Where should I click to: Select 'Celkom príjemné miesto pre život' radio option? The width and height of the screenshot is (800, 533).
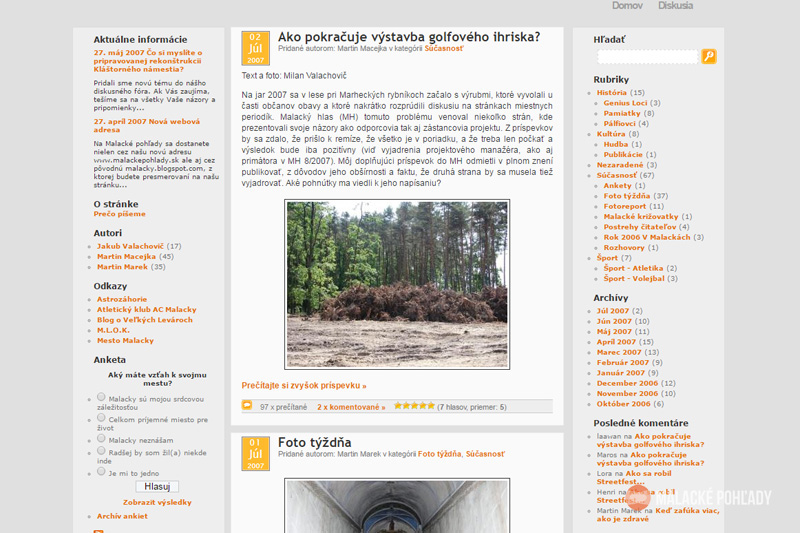tap(101, 418)
